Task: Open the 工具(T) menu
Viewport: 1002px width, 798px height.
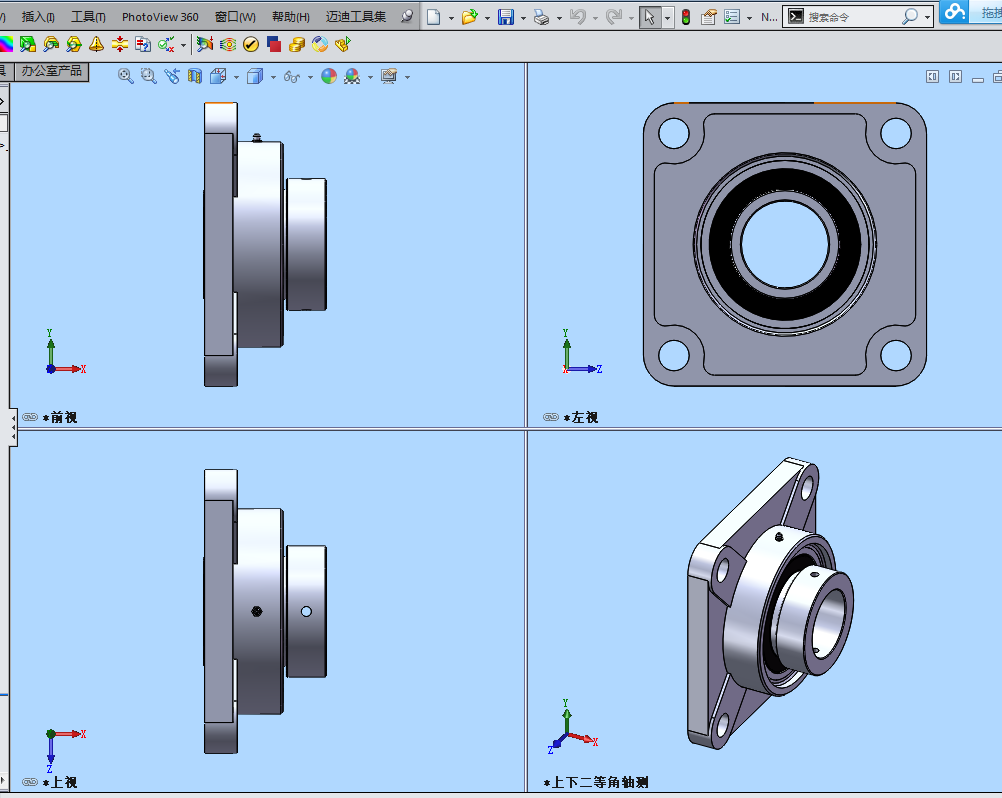Action: (88, 17)
